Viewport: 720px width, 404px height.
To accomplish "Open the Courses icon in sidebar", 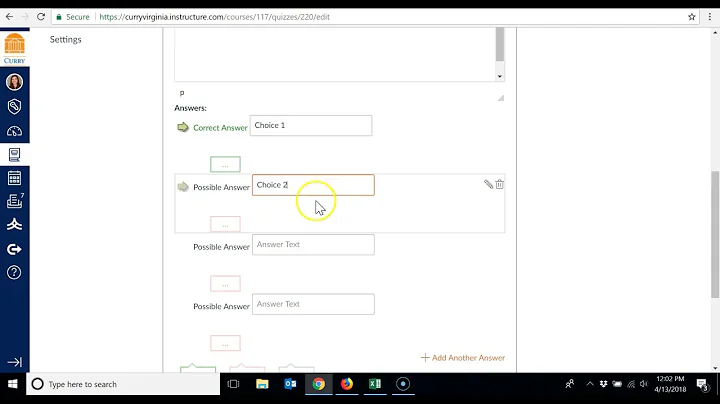I will point(14,155).
